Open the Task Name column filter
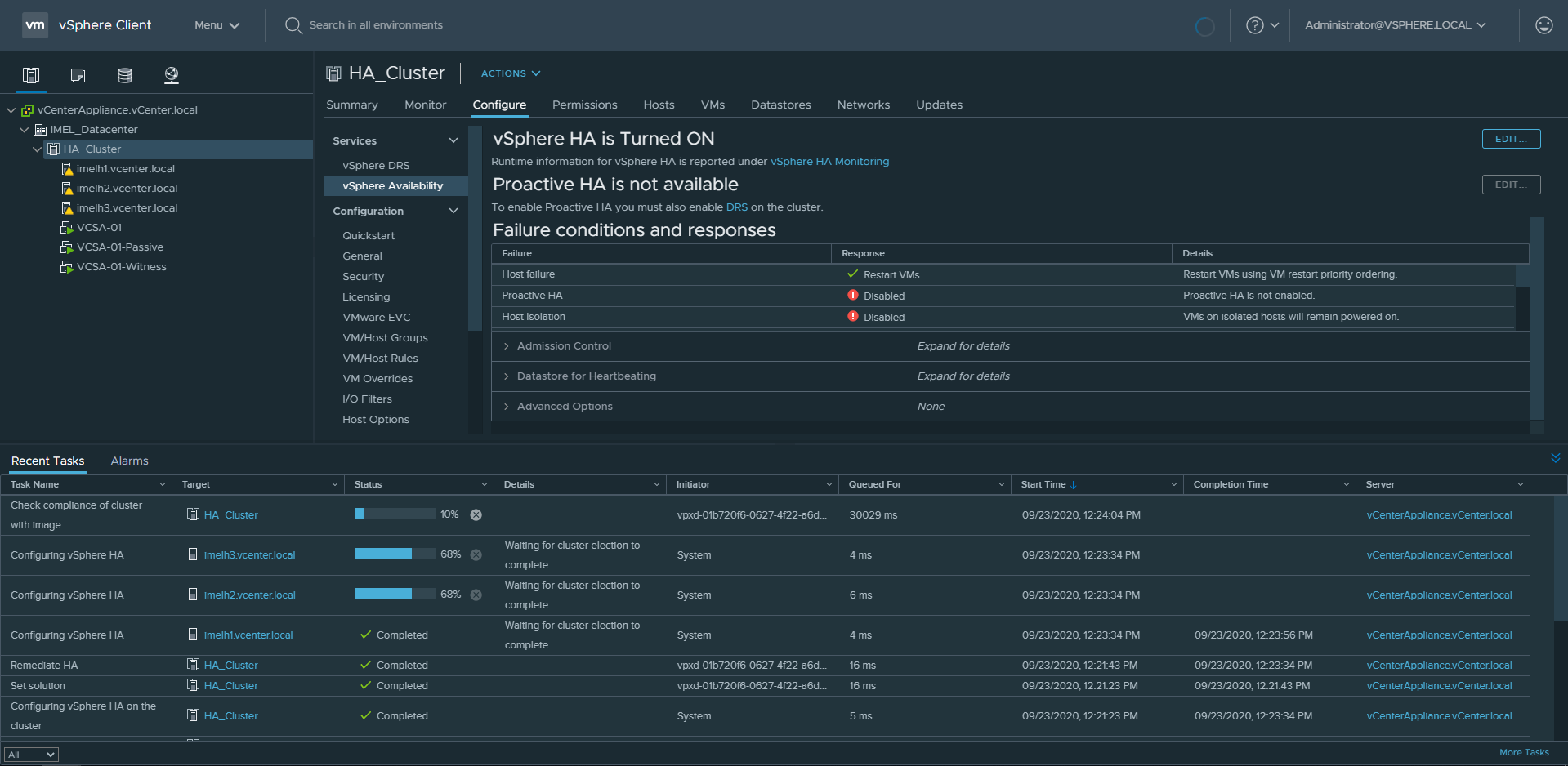The width and height of the screenshot is (1568, 766). 162,484
